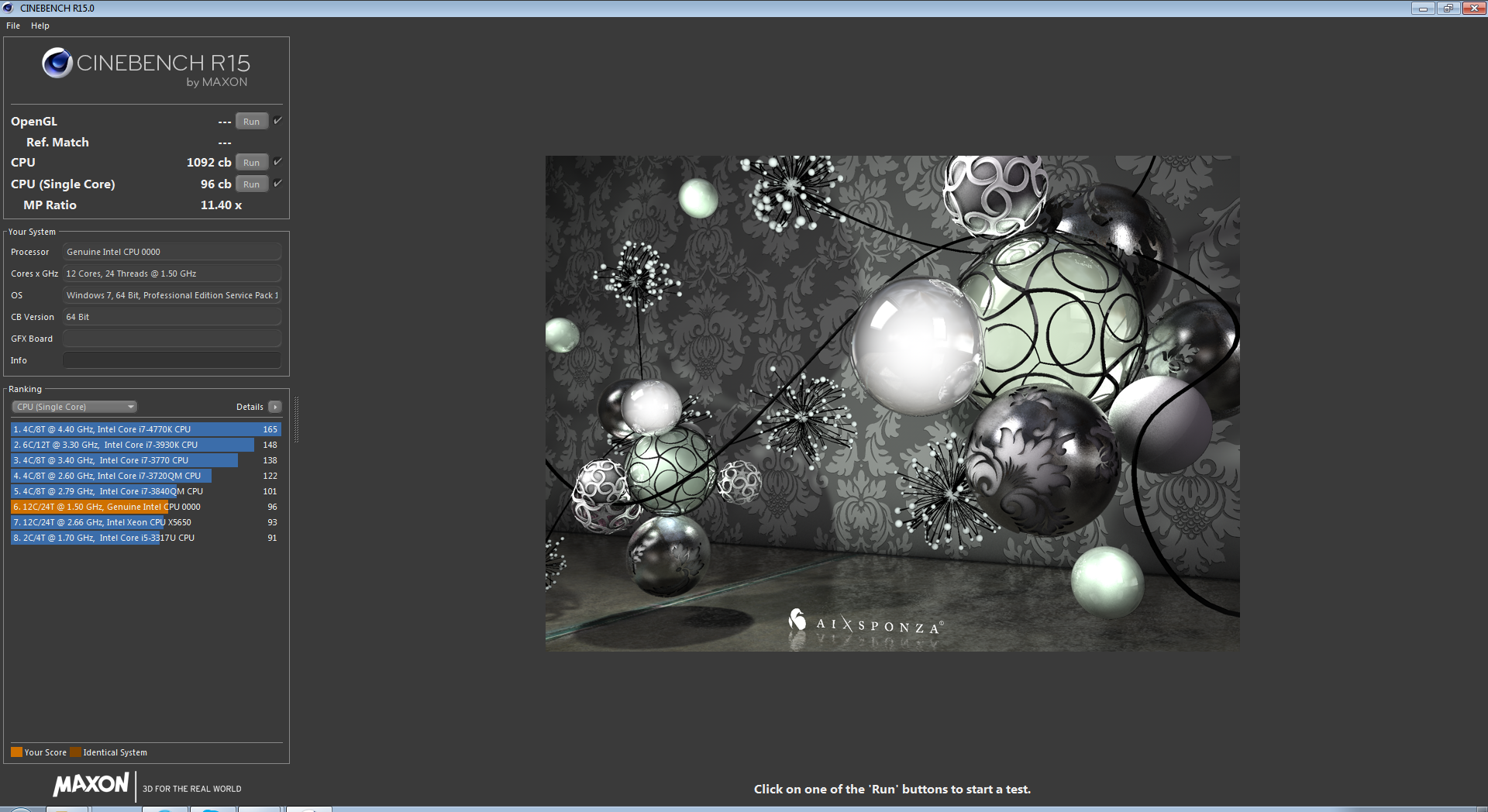Click the dotted panel splitter handle
This screenshot has width=1488, height=812.
[296, 419]
